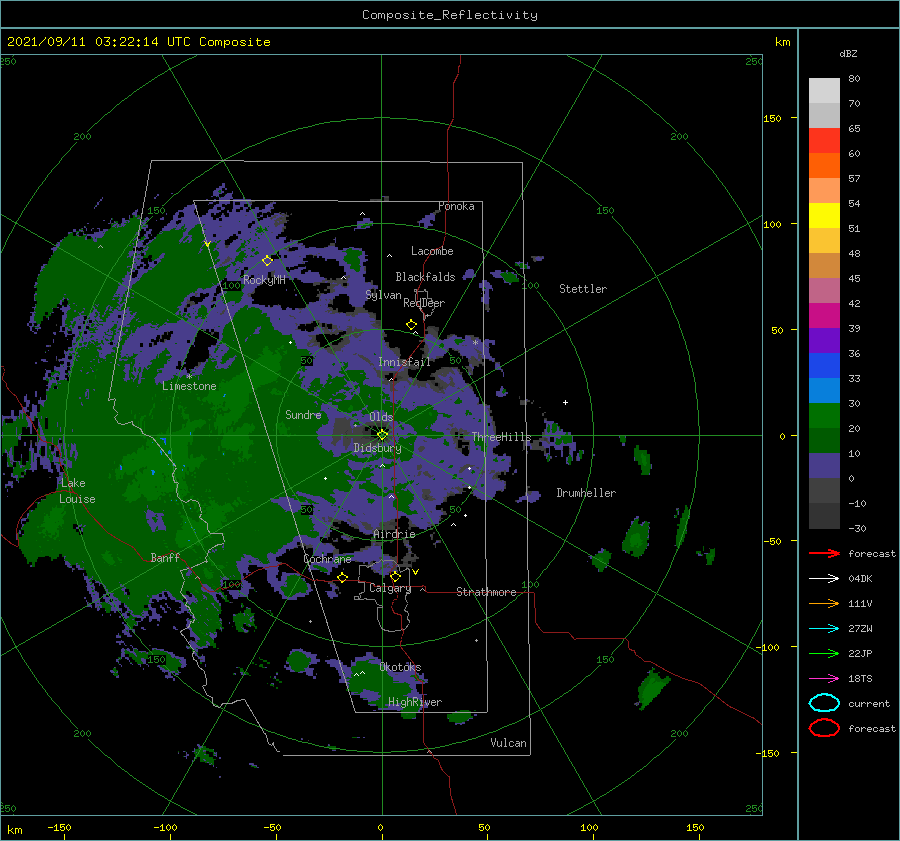The width and height of the screenshot is (900, 841).
Task: Pick the red swatch below 65 dBZ
Action: coord(824,141)
